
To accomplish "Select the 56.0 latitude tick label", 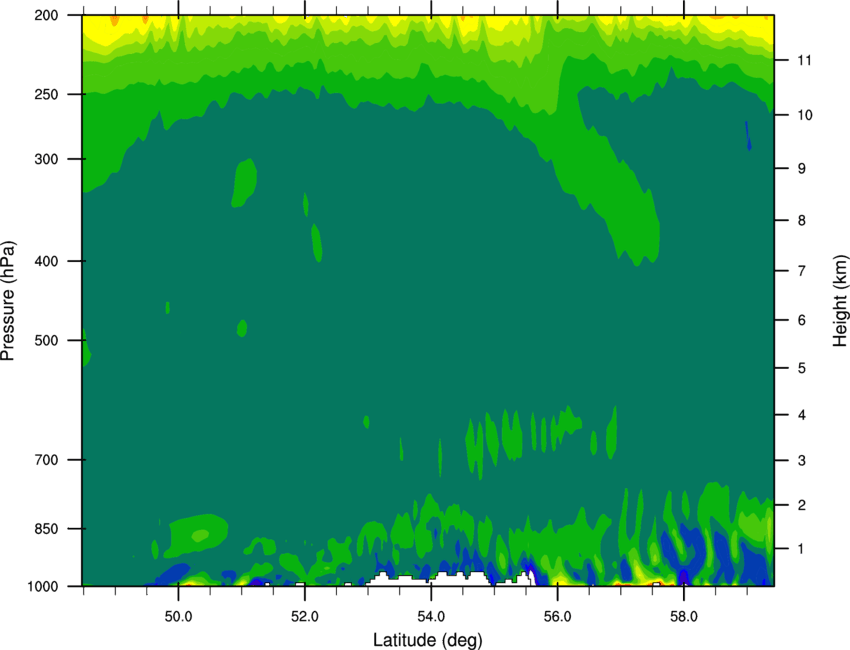I will [557, 617].
